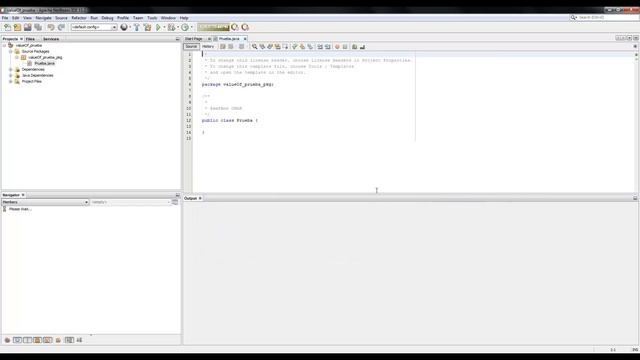
Task: Open the Window menu
Action: click(168, 18)
